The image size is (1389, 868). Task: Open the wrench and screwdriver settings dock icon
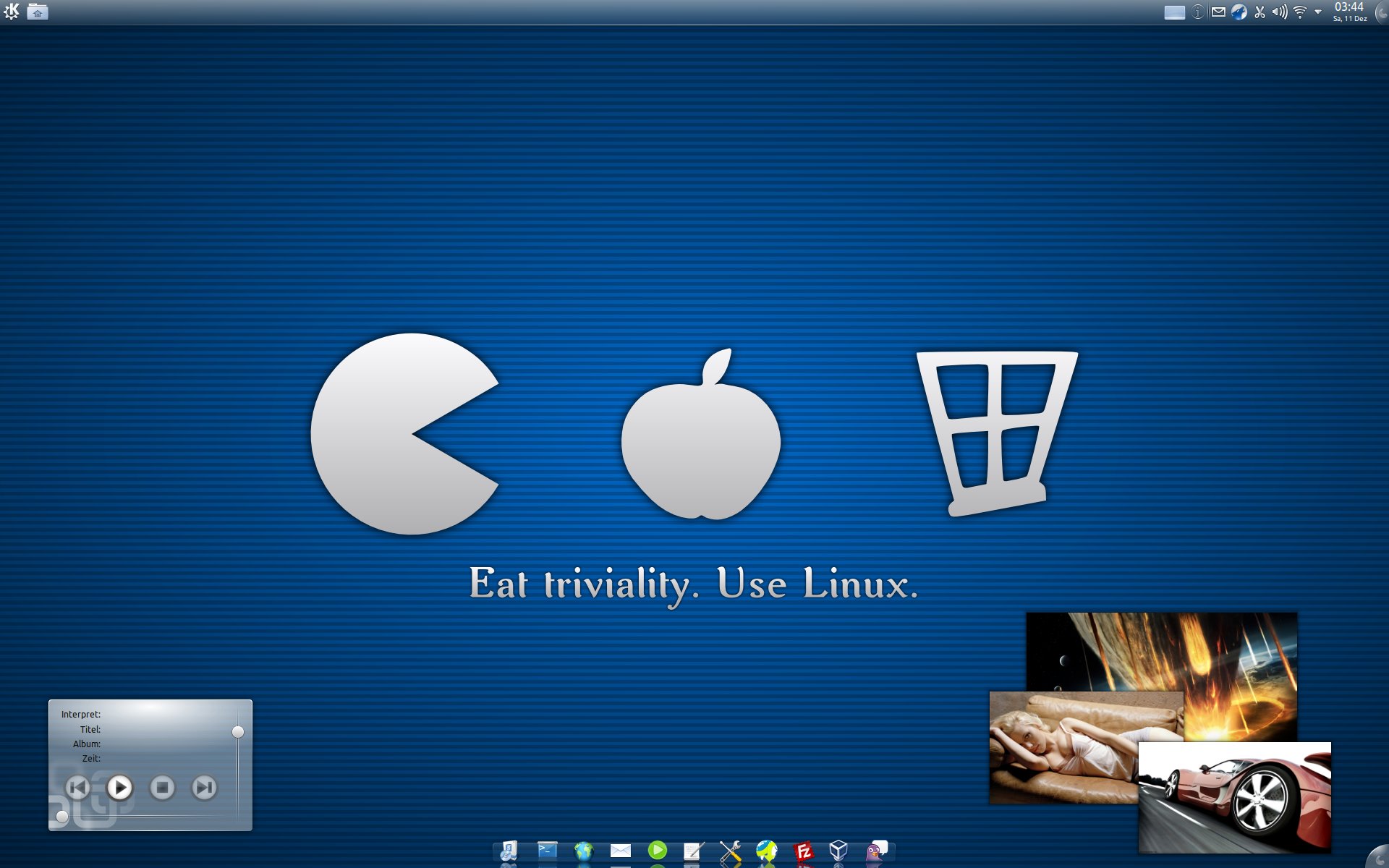click(731, 851)
